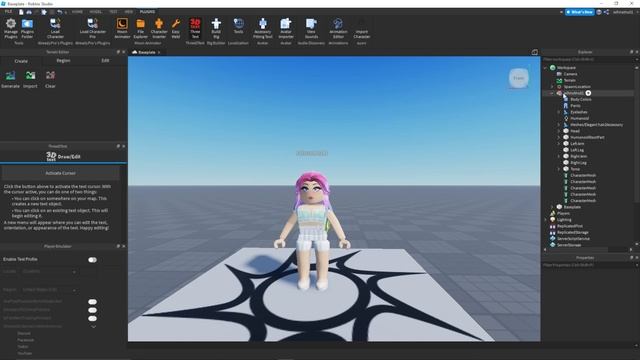Image resolution: width=640 pixels, height=360 pixels.
Task: Click the undo arrow in the quick access bar
Action: [x=60, y=12]
